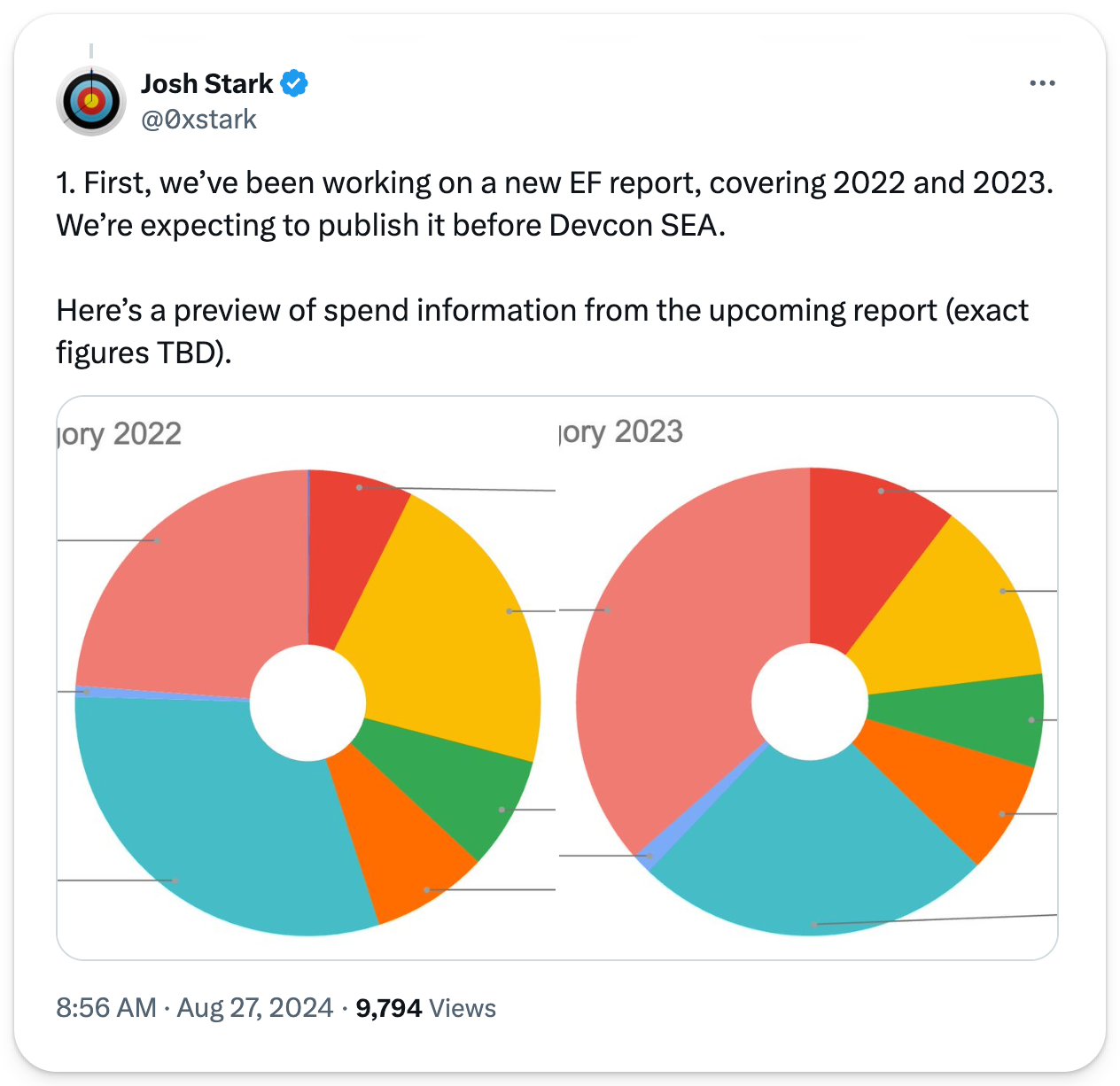Click the @0xstark handle
This screenshot has width=1120, height=1086.
click(x=199, y=120)
